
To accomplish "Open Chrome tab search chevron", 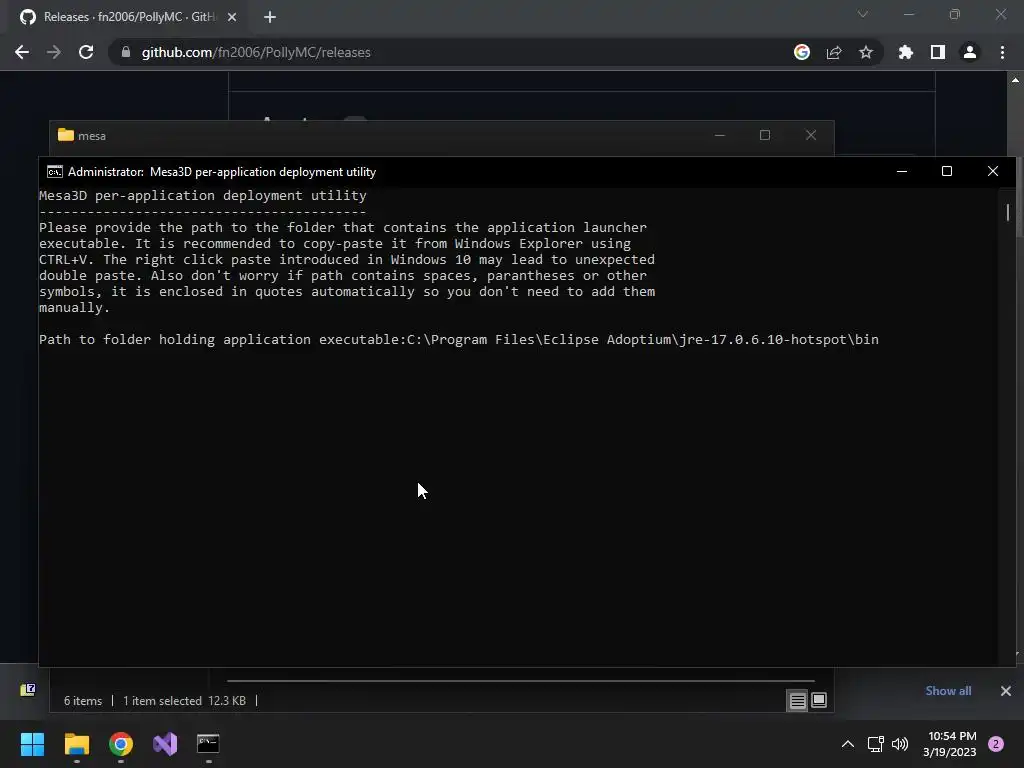I will [863, 14].
